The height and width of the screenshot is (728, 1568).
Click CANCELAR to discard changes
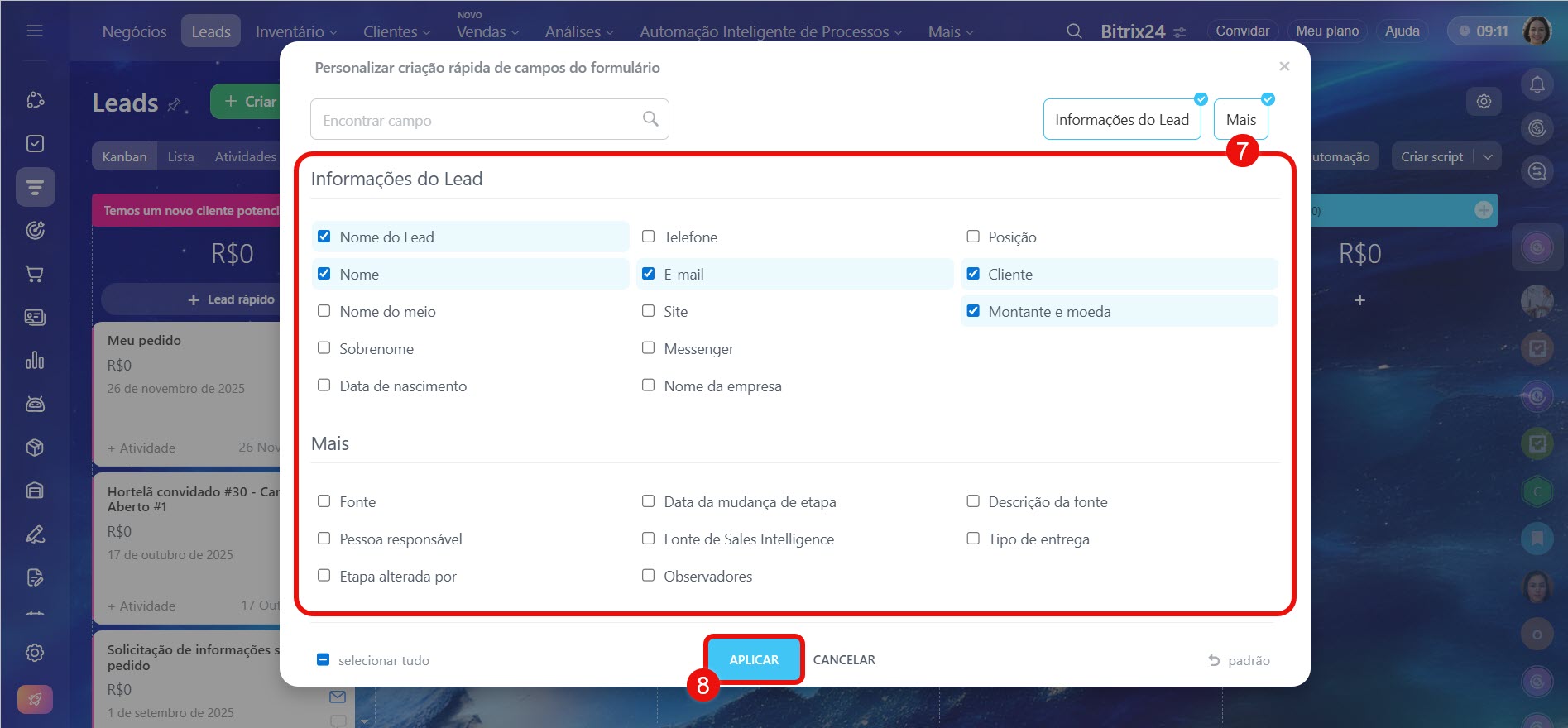[x=843, y=660]
